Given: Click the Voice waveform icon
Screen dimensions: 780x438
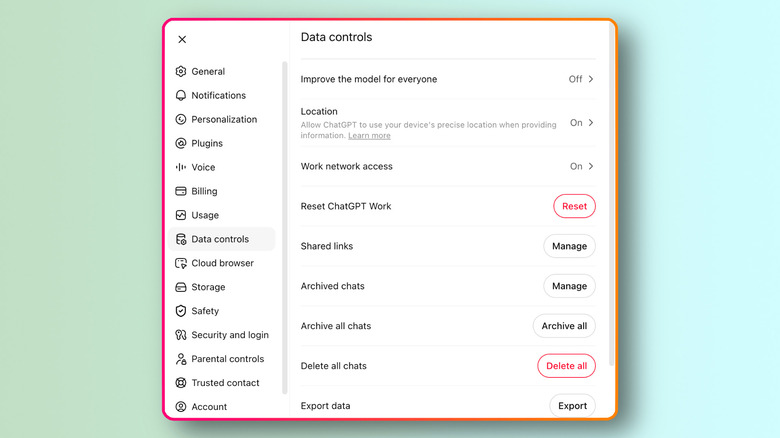Looking at the screenshot, I should [181, 167].
